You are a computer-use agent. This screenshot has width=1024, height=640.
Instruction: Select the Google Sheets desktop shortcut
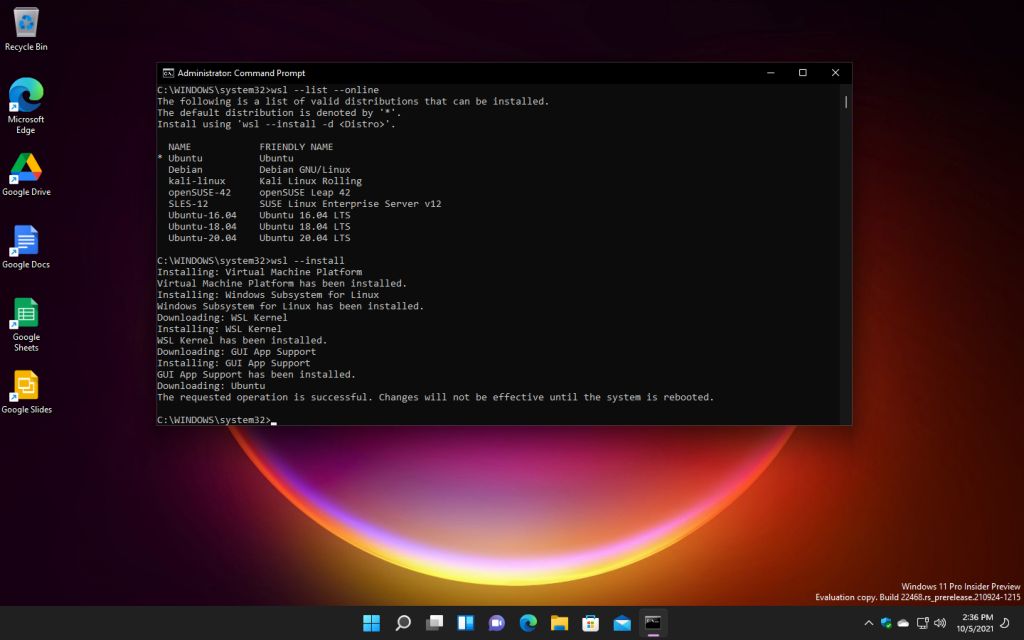click(x=26, y=314)
